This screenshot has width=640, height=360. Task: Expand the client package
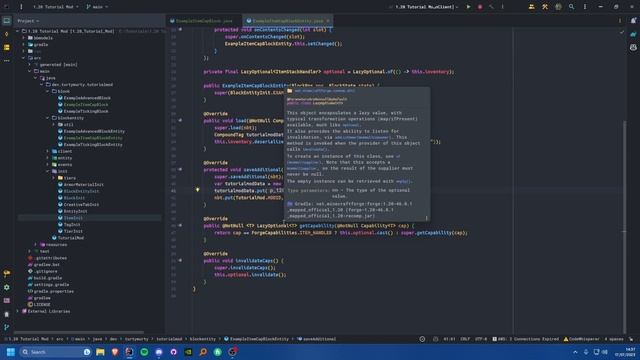tap(47, 151)
